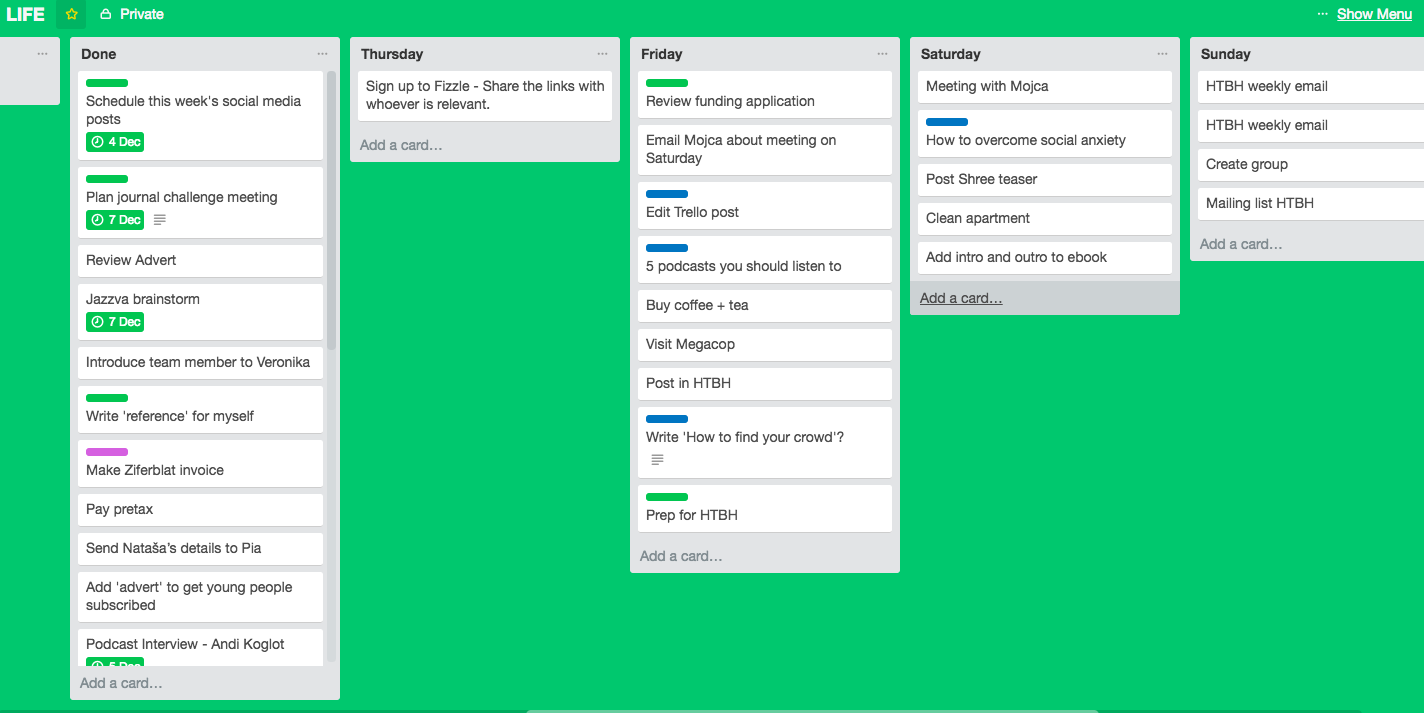
Task: Open Write 'reference' for myself card
Action: (201, 409)
